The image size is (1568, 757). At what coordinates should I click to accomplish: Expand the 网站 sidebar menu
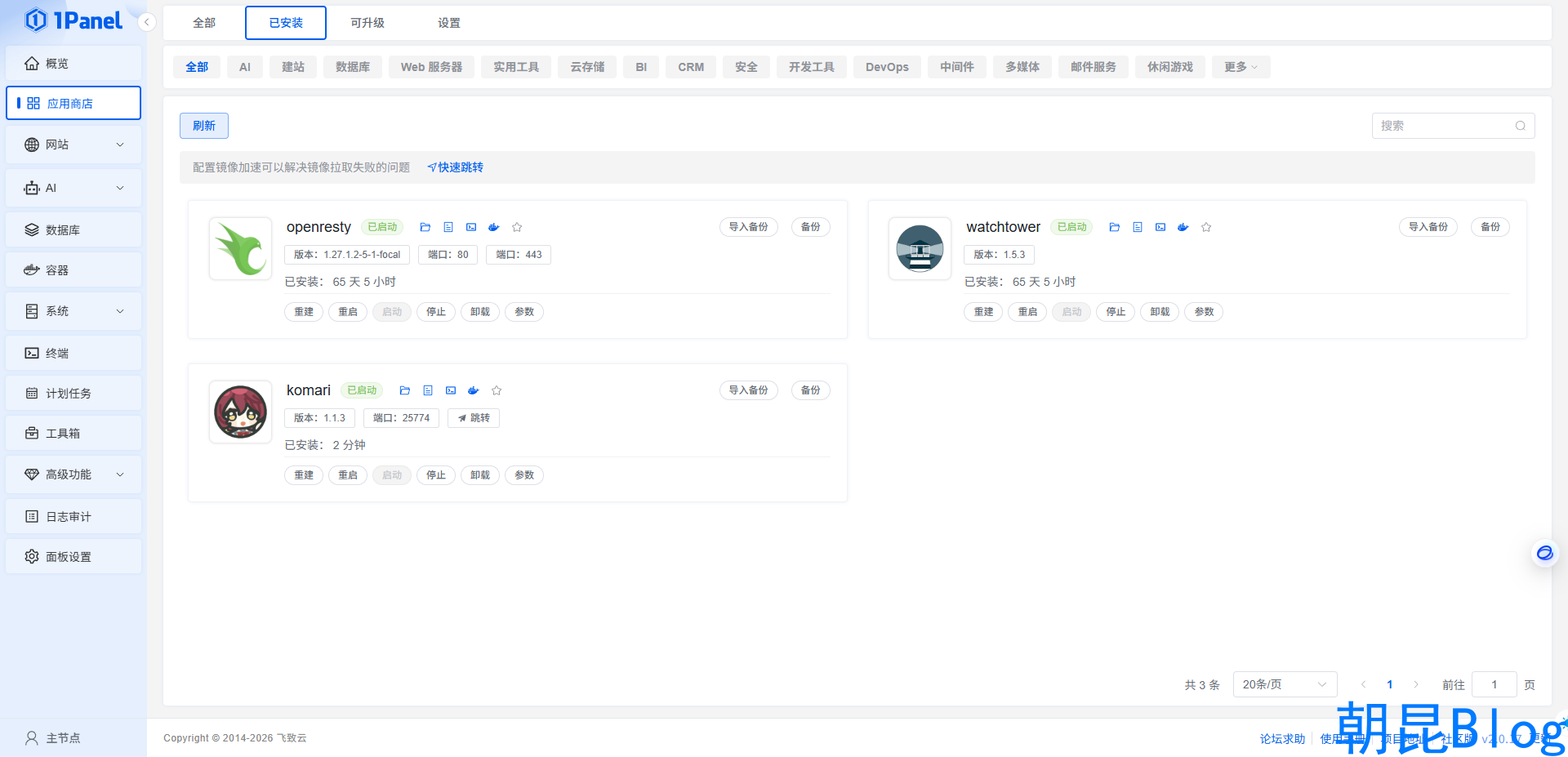click(x=73, y=145)
